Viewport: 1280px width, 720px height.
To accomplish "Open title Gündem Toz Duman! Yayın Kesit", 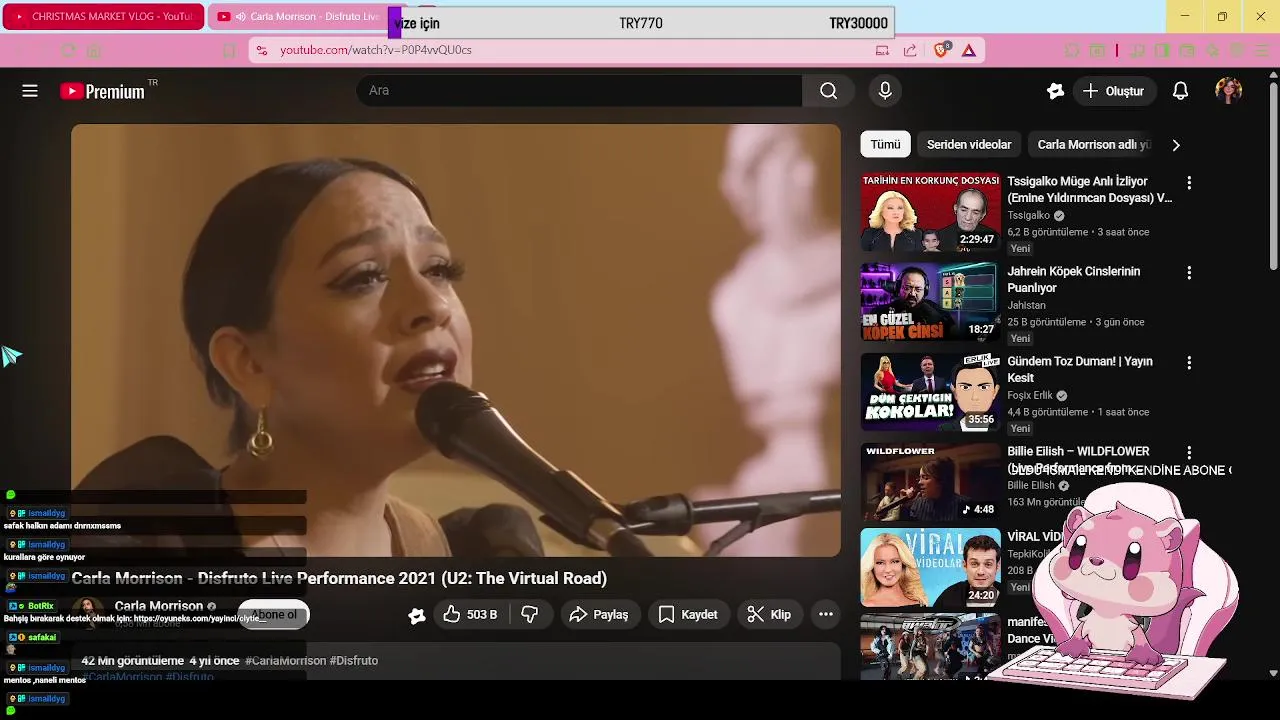I will coord(1080,369).
